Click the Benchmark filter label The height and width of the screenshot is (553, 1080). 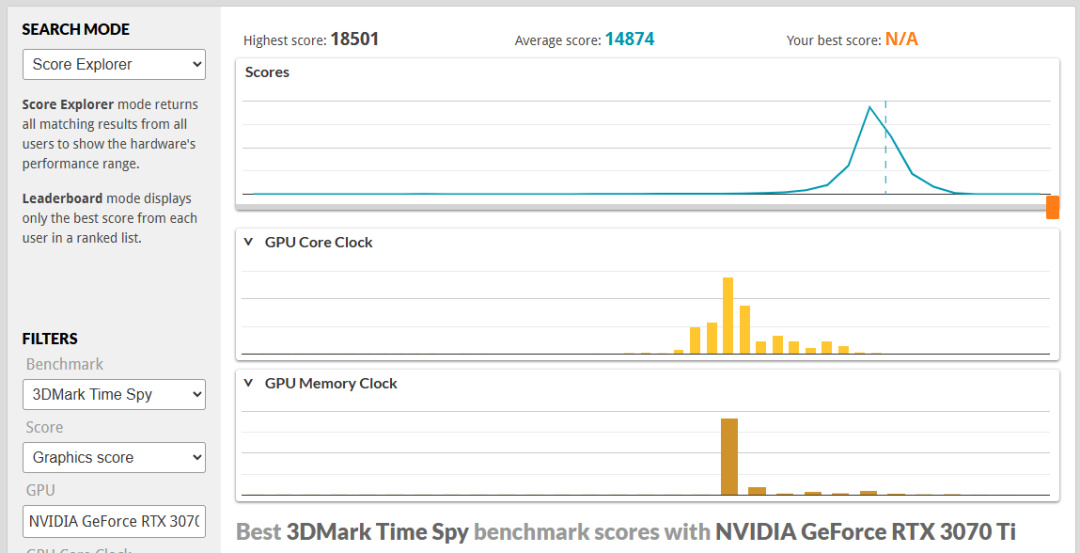click(x=65, y=364)
